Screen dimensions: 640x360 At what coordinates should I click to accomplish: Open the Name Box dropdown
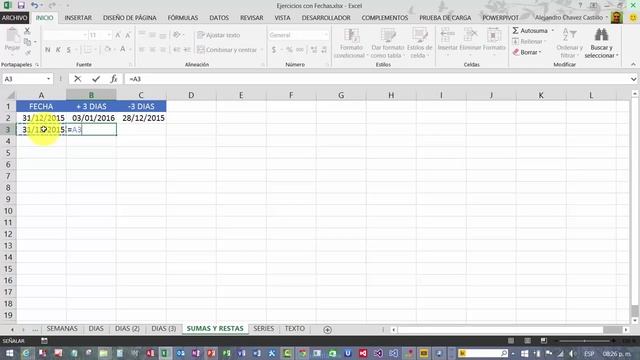[49, 79]
